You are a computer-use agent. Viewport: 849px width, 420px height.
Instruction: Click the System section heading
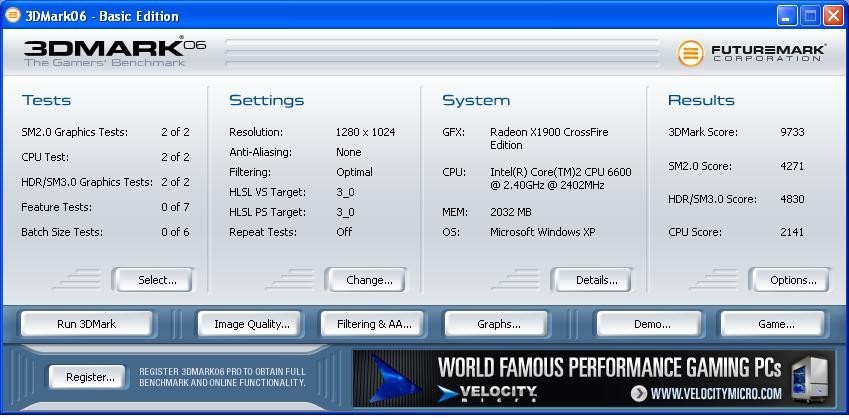(476, 101)
